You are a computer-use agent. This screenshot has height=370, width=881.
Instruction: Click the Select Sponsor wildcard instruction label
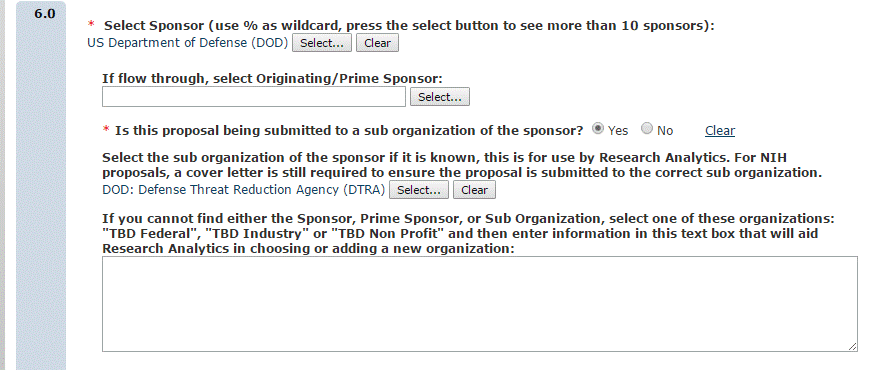[409, 25]
